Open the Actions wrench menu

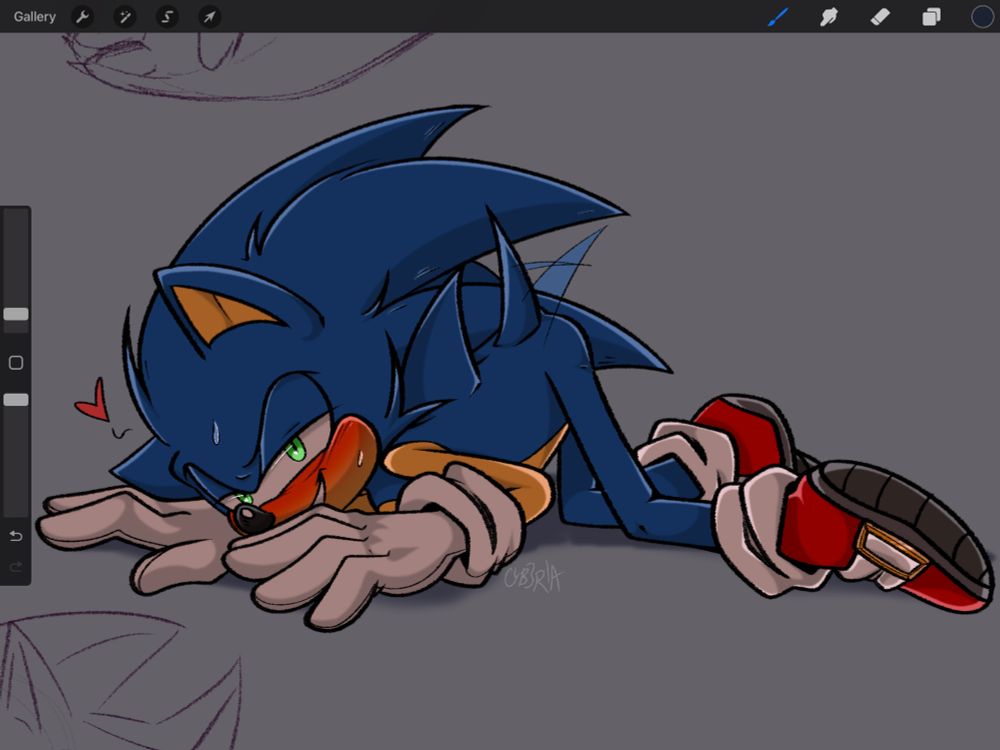click(x=82, y=17)
